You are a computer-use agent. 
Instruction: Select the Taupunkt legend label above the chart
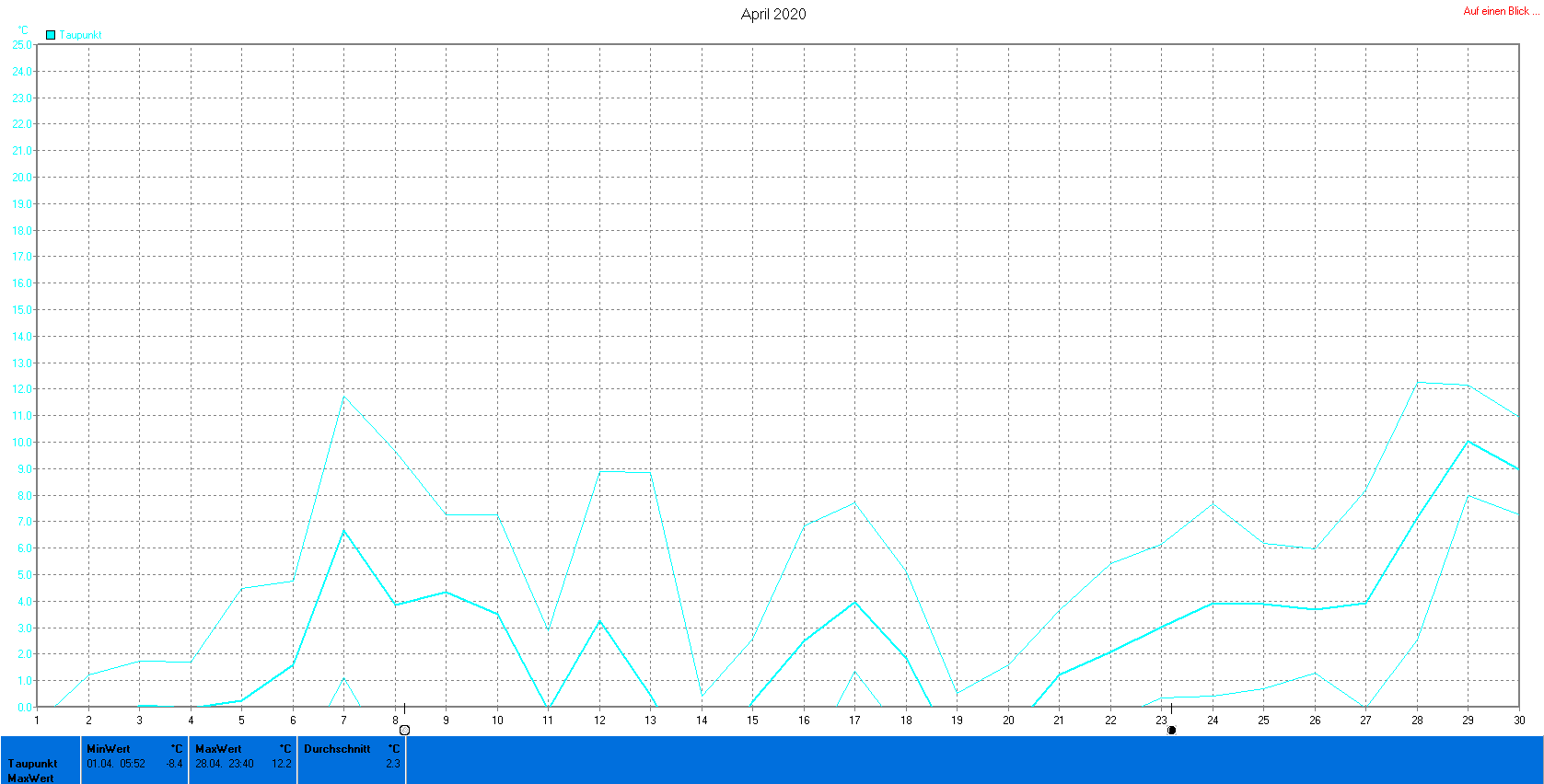point(81,35)
